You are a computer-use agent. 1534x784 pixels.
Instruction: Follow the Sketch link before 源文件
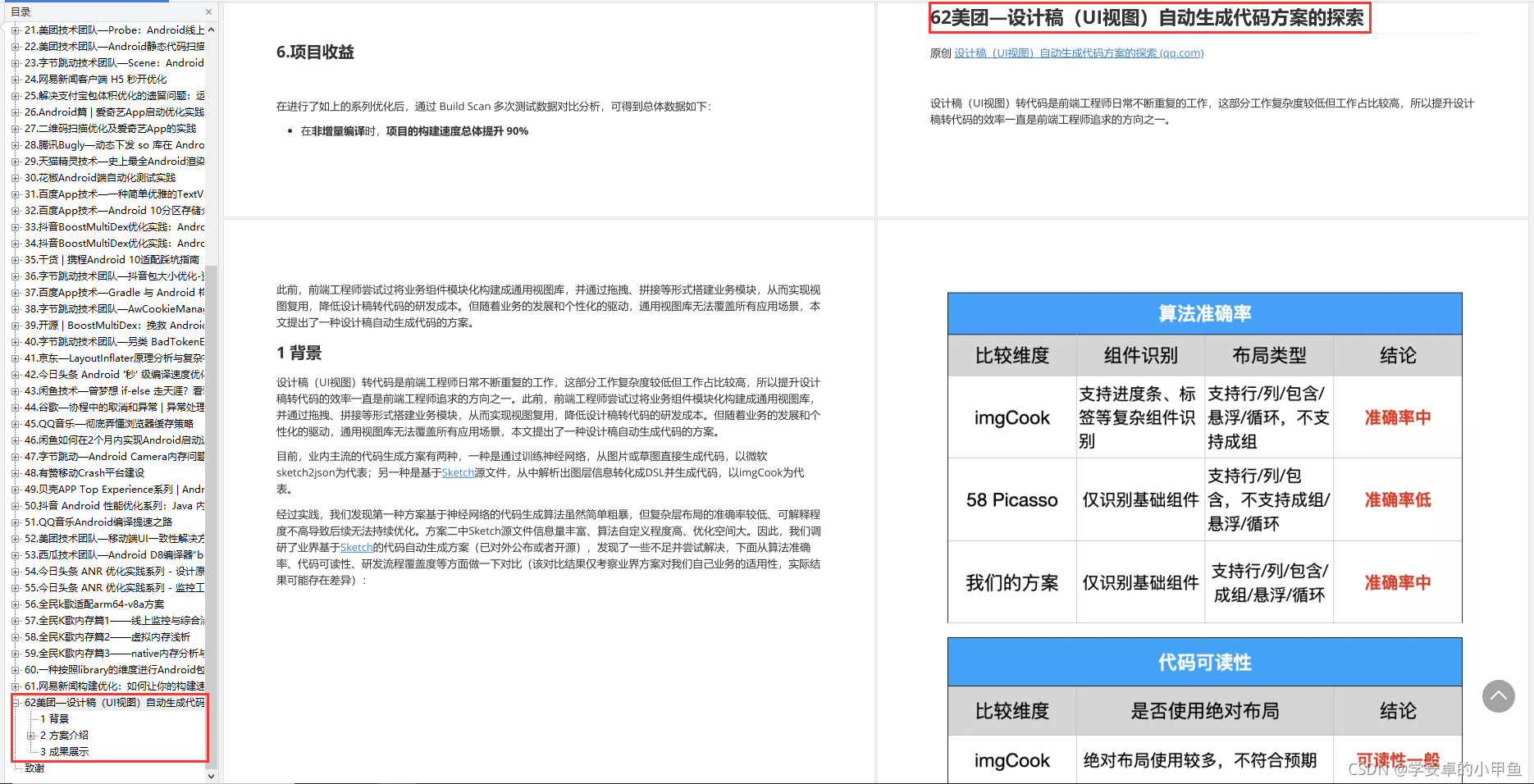(458, 473)
